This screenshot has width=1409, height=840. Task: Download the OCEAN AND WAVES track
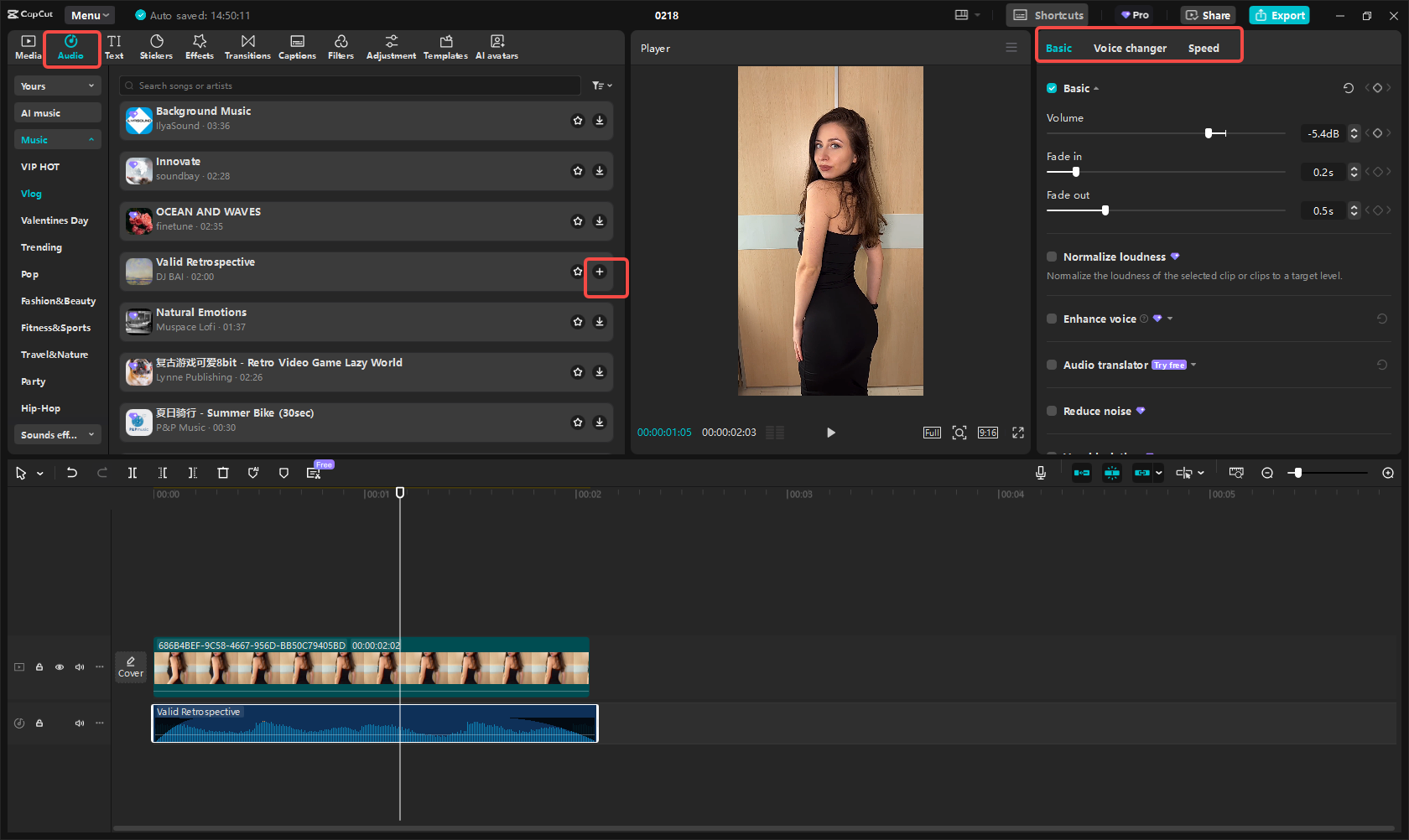coord(600,221)
